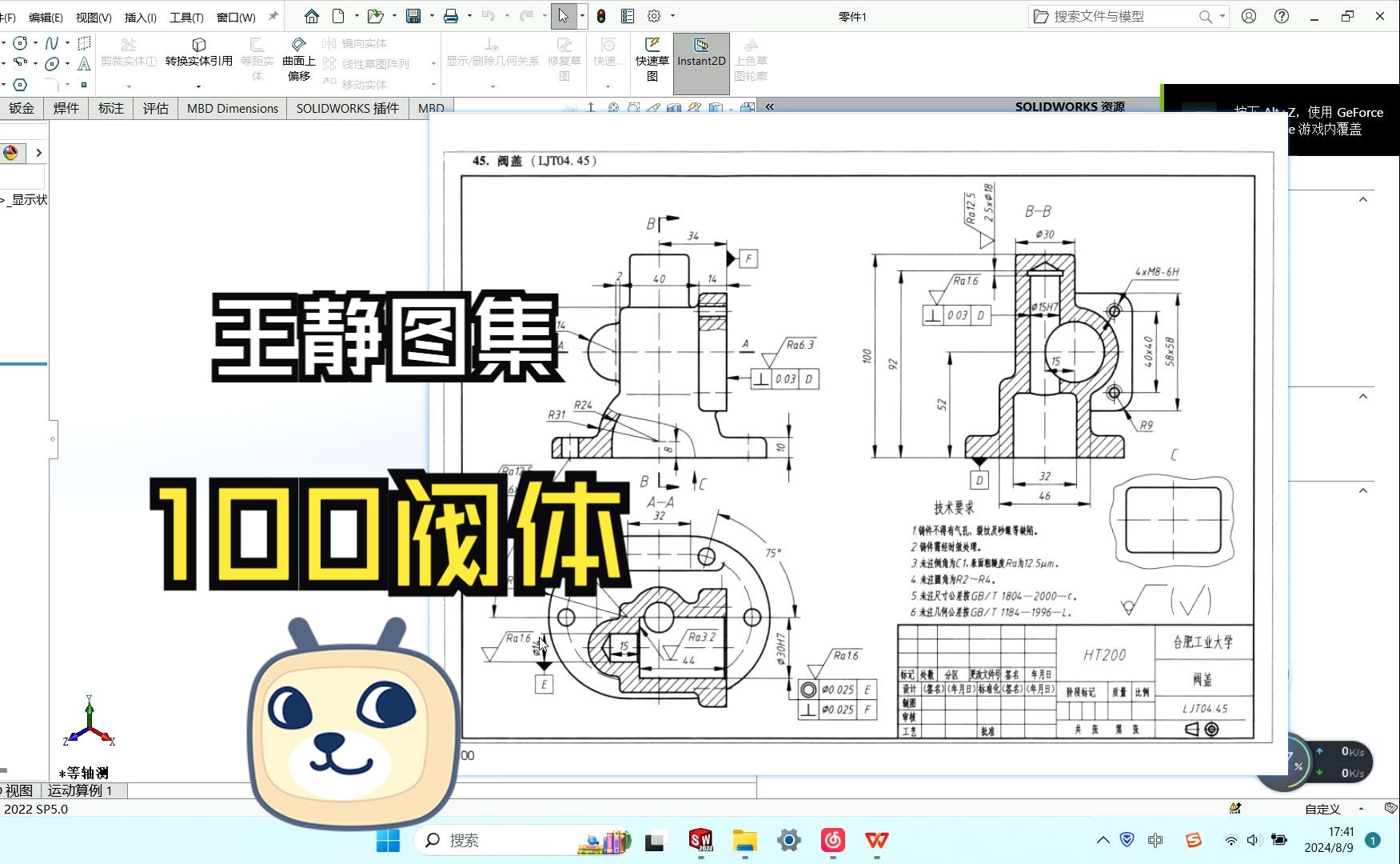This screenshot has width=1400, height=864.
Task: Open File Properties list icon
Action: click(x=628, y=16)
